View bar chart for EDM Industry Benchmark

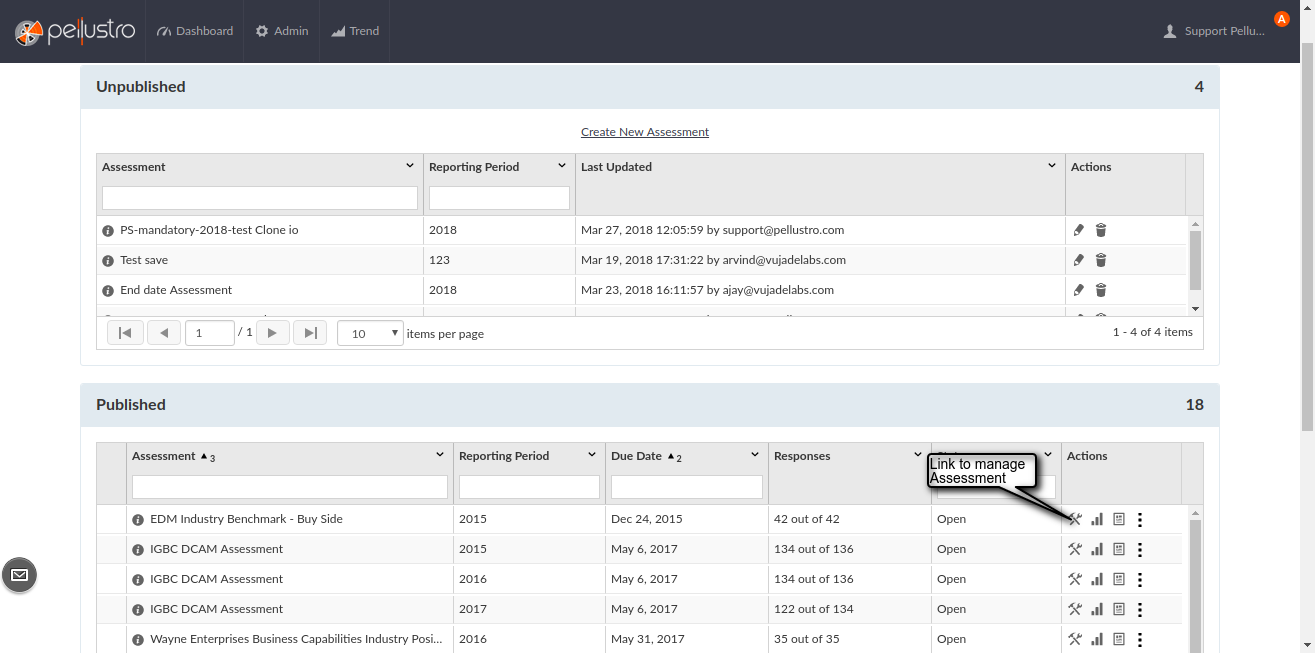[x=1097, y=519]
